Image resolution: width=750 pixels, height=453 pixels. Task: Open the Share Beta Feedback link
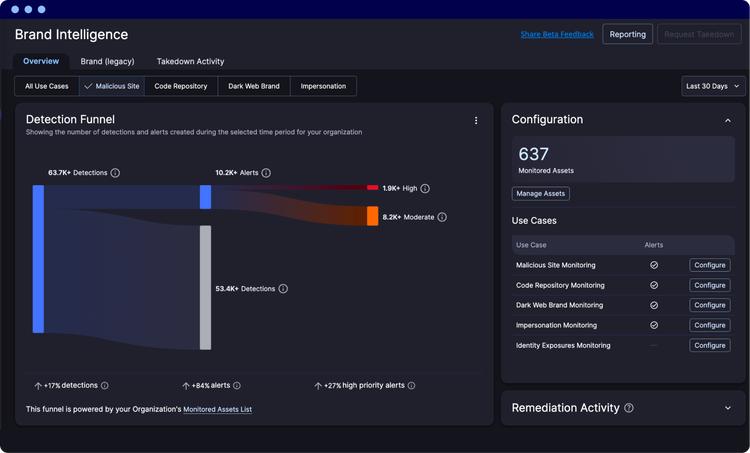[557, 34]
